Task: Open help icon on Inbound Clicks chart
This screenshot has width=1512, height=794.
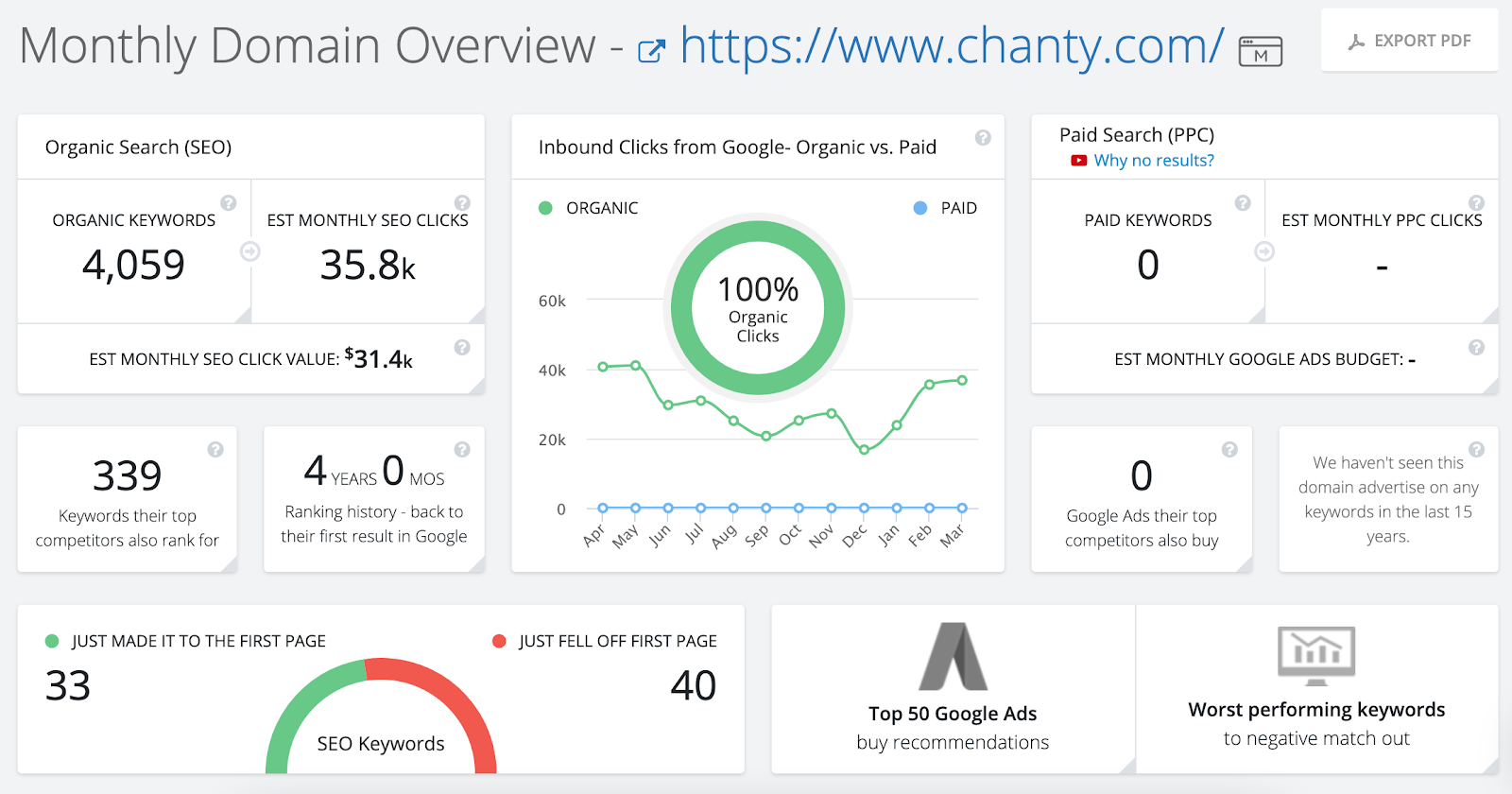Action: point(983,137)
